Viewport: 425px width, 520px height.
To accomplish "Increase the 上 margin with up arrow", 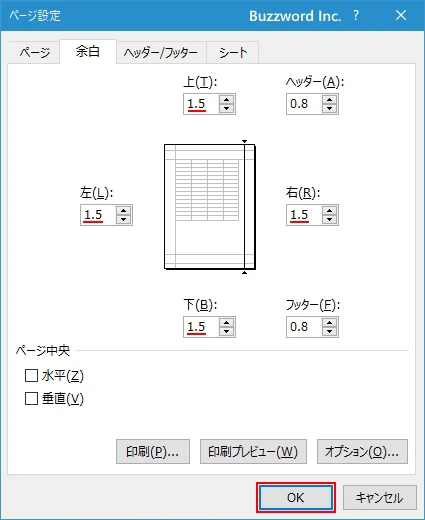I will [x=227, y=100].
